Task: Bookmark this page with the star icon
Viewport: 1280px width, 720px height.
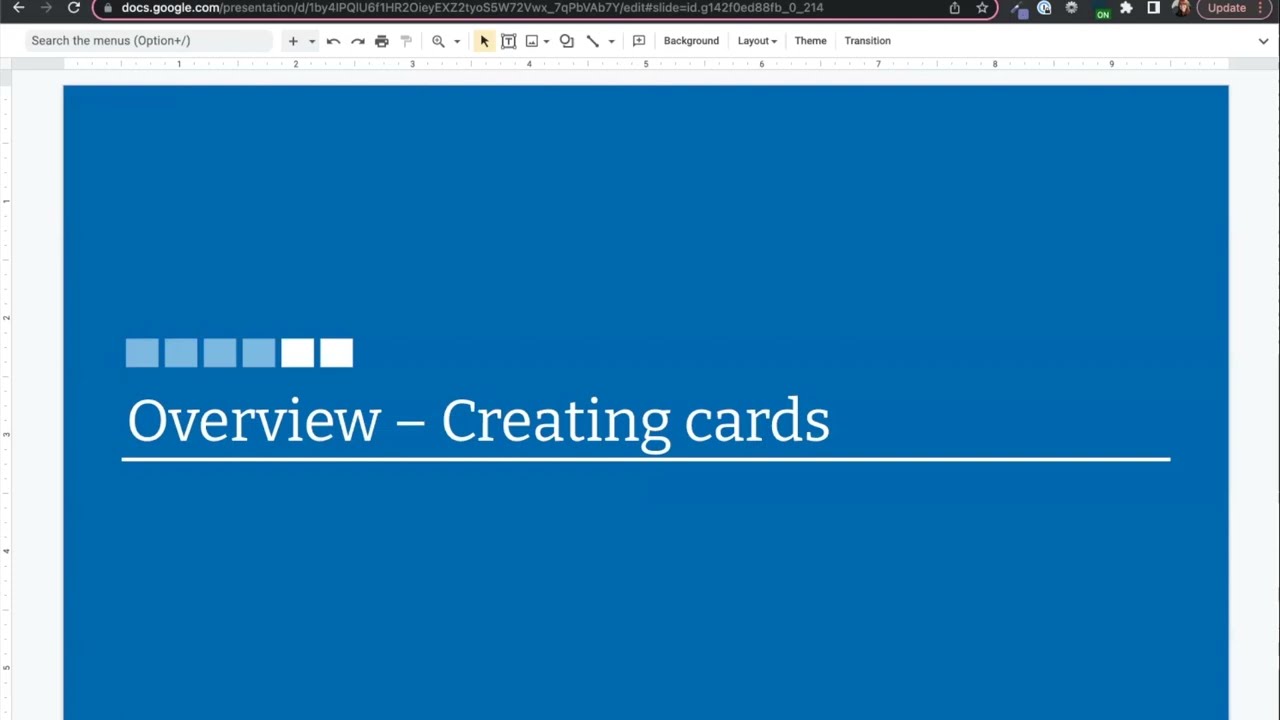Action: [982, 8]
